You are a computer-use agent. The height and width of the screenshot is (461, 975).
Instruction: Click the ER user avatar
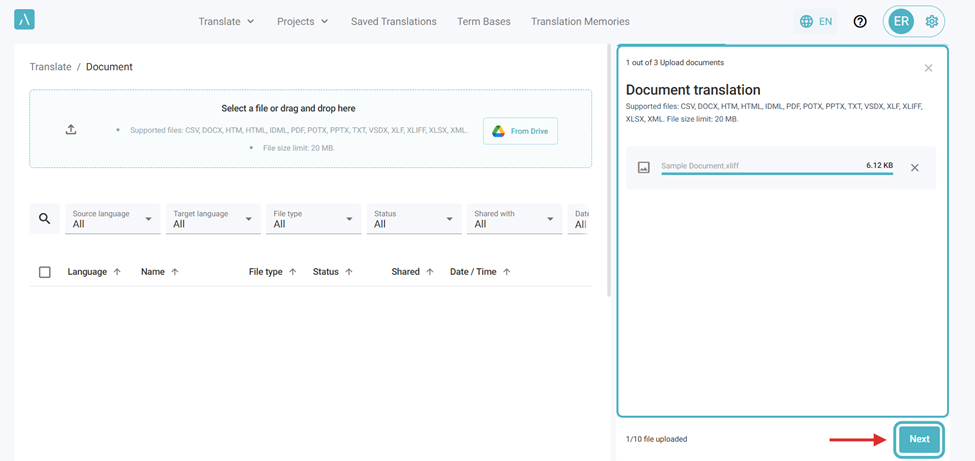[901, 21]
